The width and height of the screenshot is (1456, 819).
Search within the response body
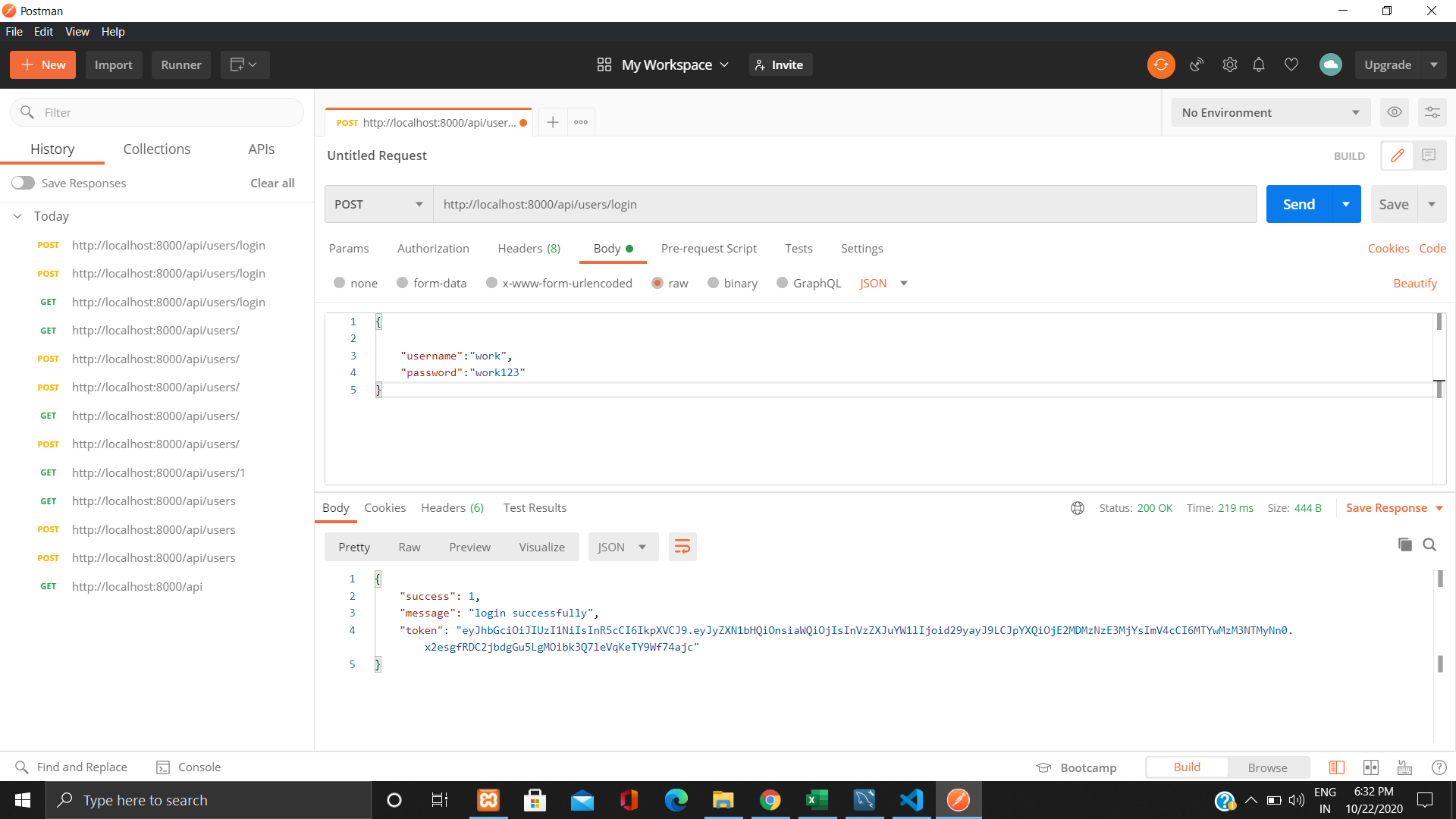(1429, 544)
